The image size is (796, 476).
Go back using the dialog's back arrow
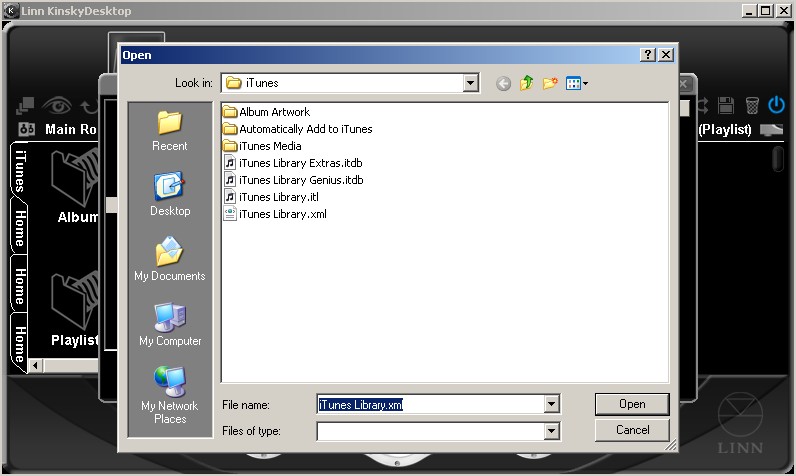[x=503, y=83]
